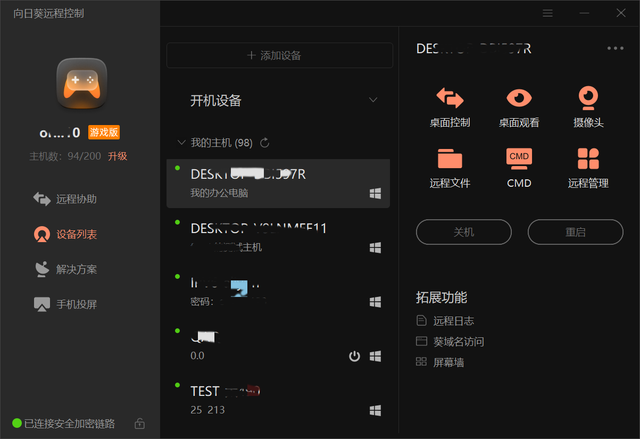The width and height of the screenshot is (640, 439).
Task: Select the device showing 密码
Action: click(278, 292)
